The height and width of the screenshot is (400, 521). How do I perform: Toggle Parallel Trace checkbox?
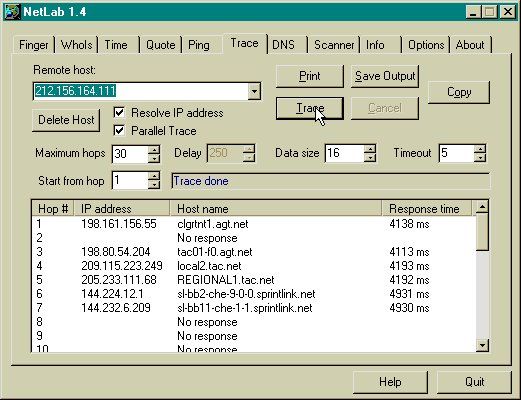point(119,130)
